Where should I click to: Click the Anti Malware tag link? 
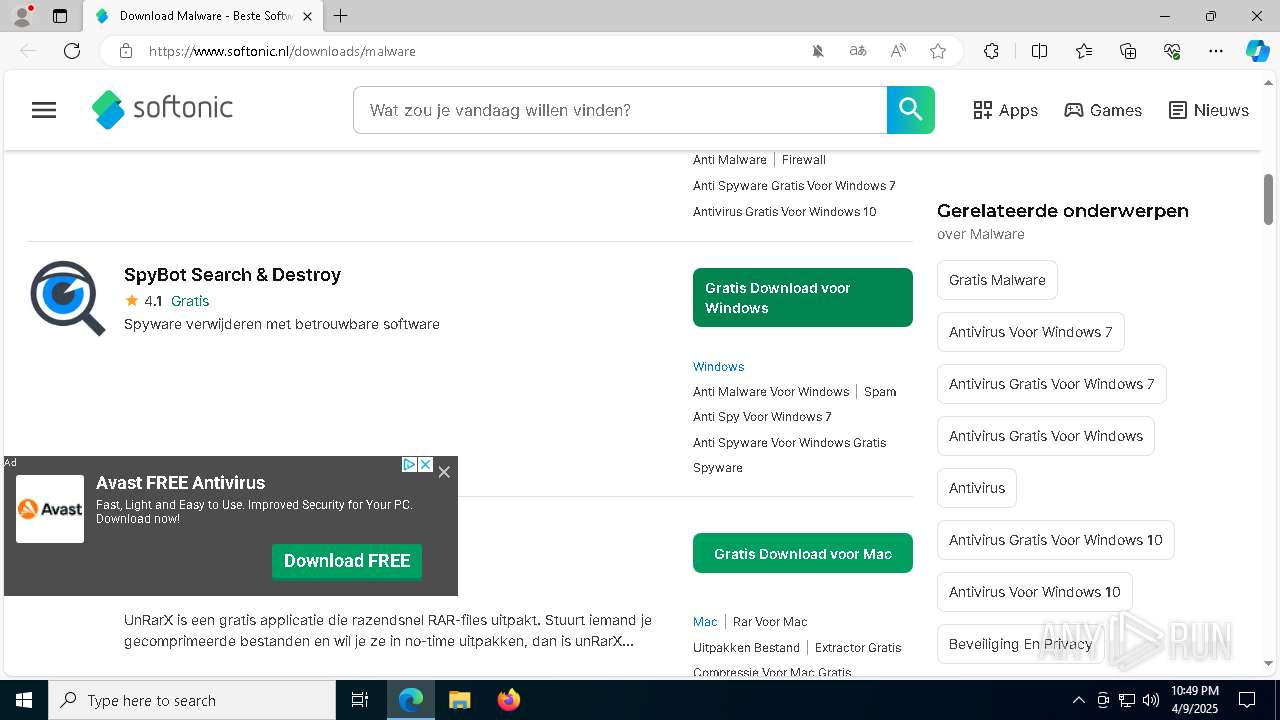point(730,160)
